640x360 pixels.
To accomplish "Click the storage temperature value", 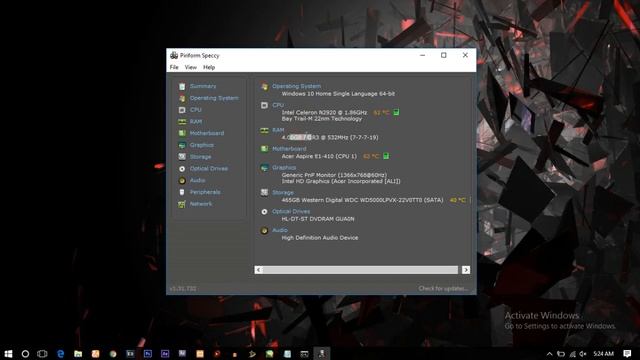I will [x=458, y=200].
